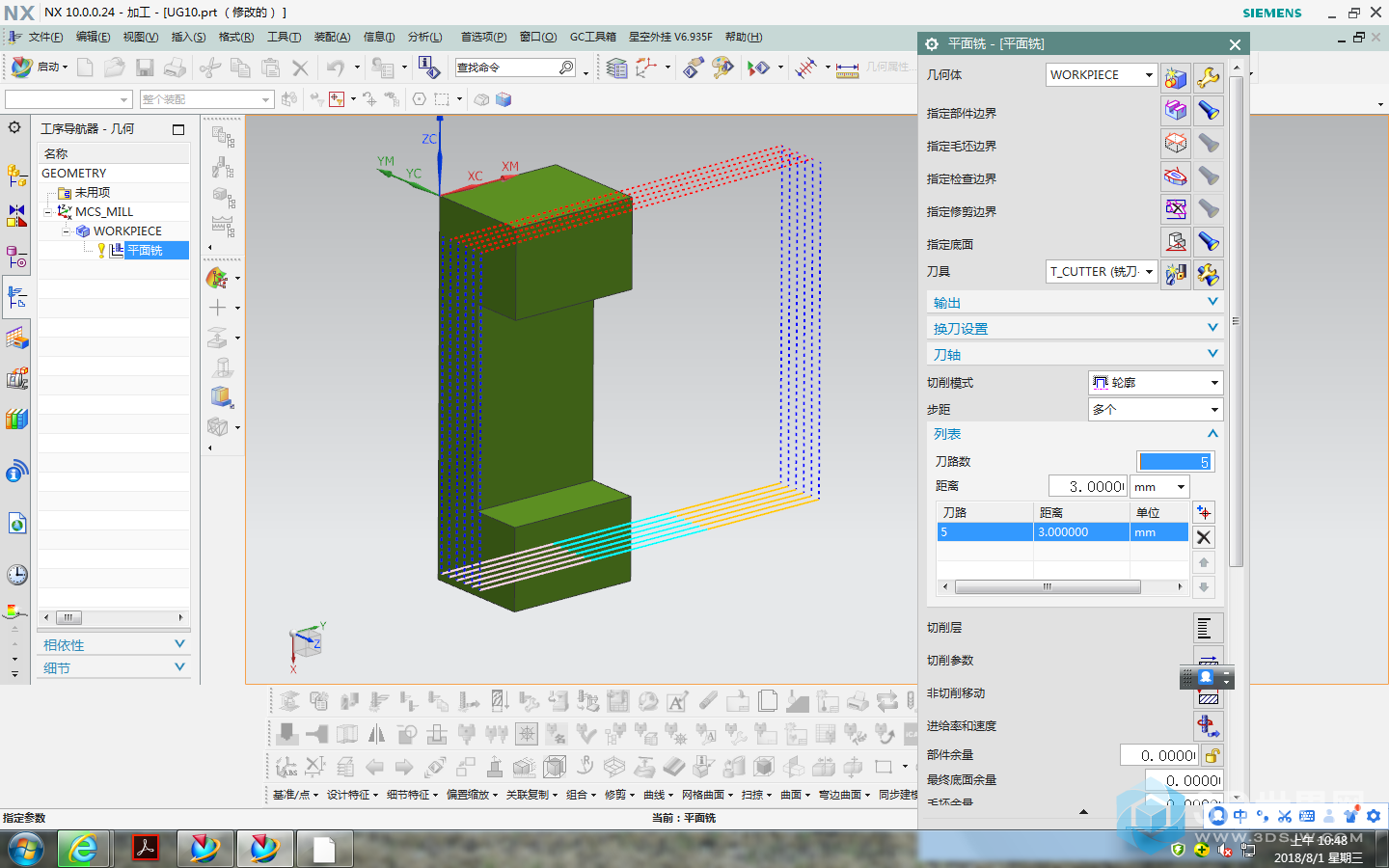Screen dimensions: 1389x868
Task: Open the 插入(S) menu
Action: (x=188, y=37)
